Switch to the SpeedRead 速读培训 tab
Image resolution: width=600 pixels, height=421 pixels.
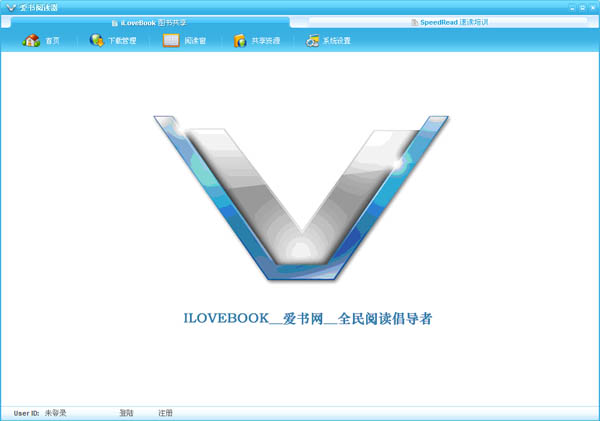450,22
